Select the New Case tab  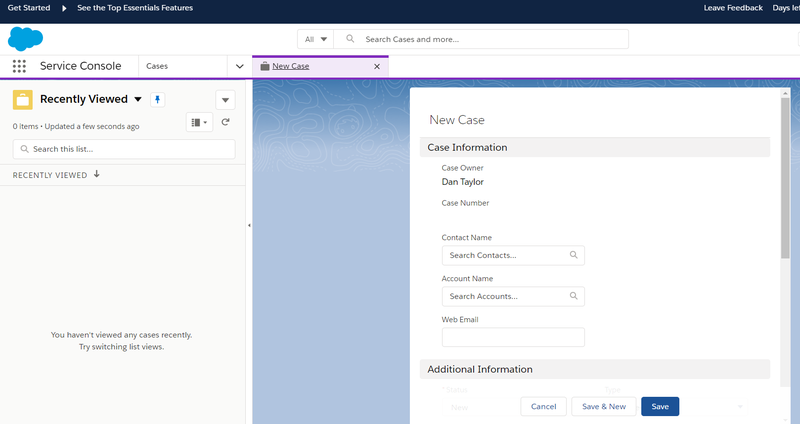320,66
